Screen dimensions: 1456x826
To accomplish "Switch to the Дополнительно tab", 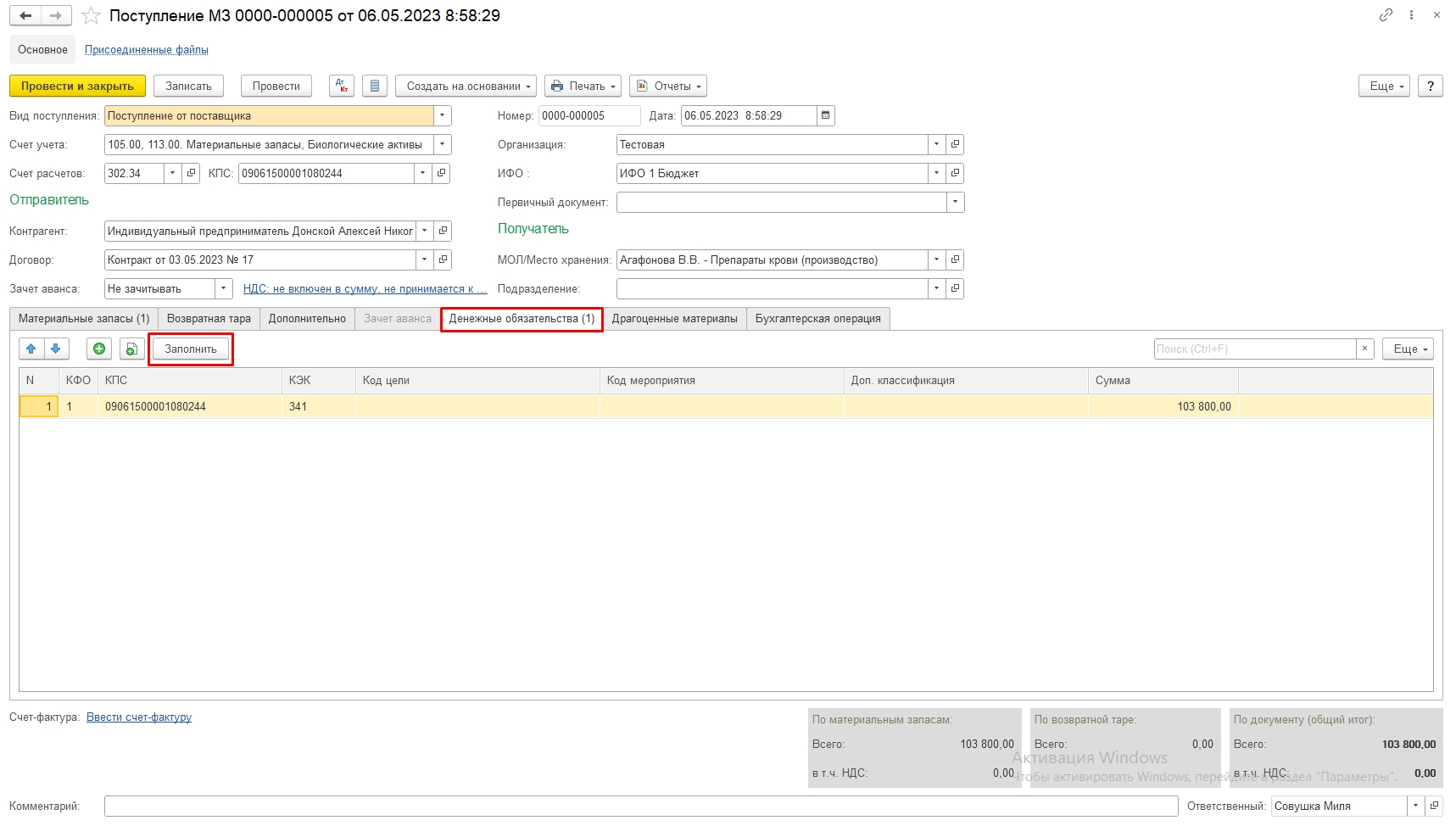I will [x=307, y=318].
